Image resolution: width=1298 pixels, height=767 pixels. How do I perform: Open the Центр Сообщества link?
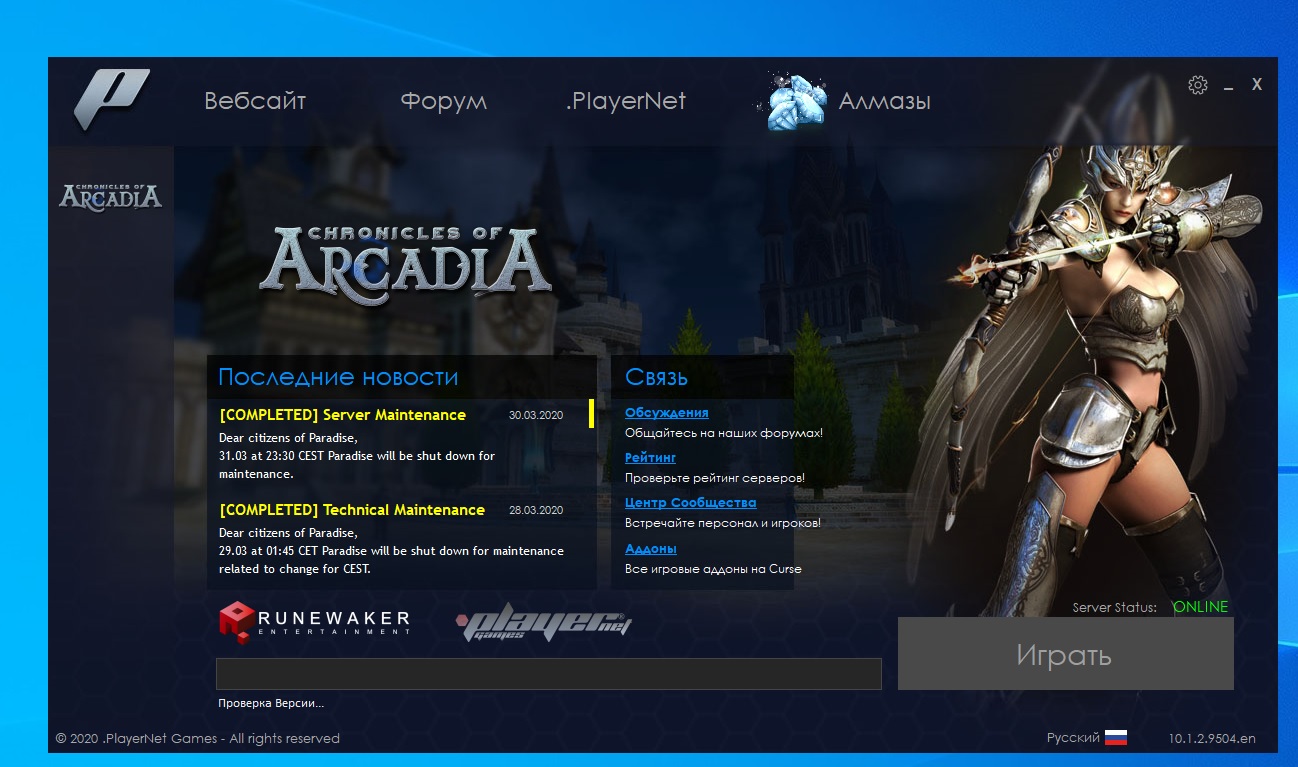coord(690,503)
